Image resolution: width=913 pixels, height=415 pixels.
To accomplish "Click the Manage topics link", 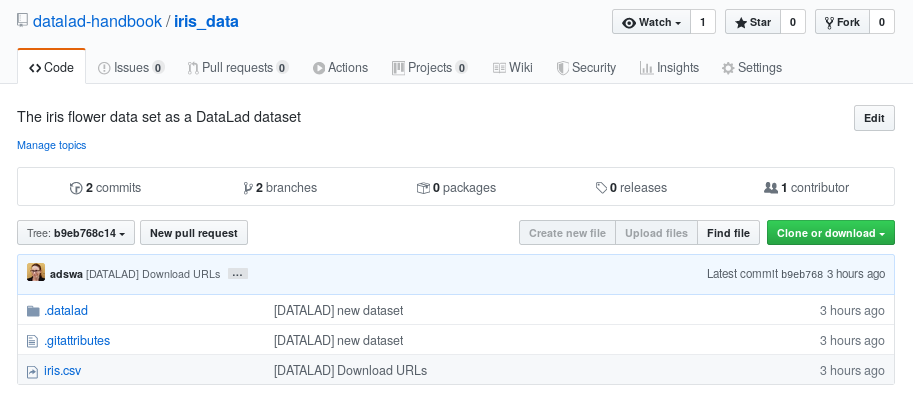I will (52, 145).
